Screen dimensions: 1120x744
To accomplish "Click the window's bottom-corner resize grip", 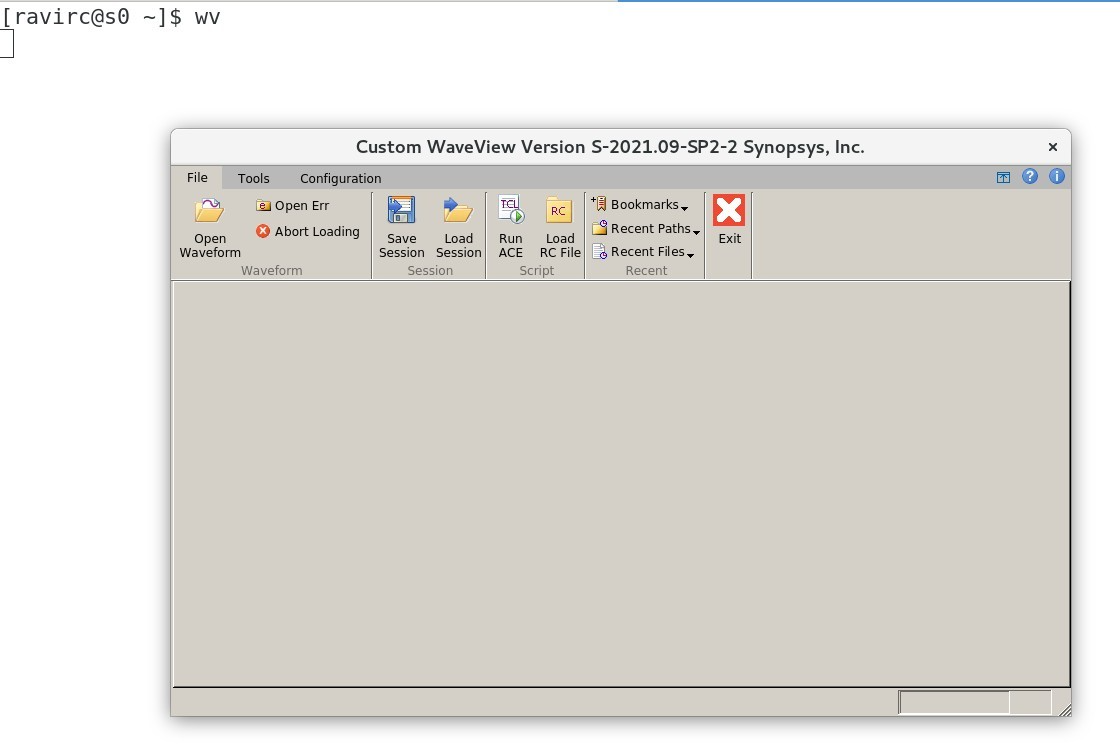I will click(1064, 709).
